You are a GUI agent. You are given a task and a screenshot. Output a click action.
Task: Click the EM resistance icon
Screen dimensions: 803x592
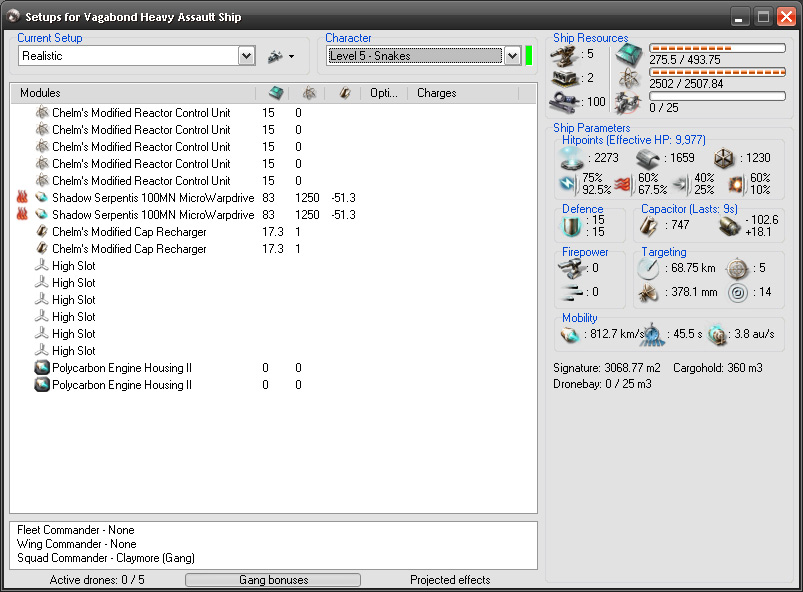[x=567, y=183]
